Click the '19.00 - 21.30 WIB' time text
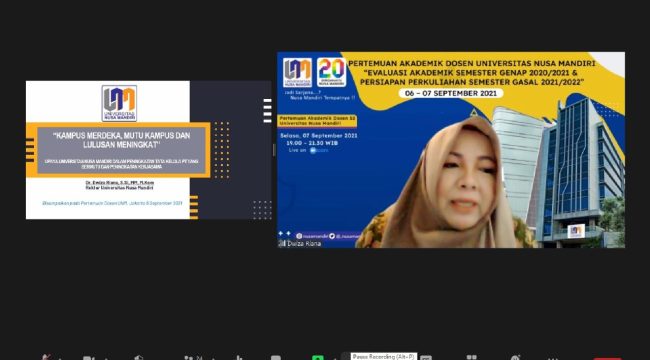Image resolution: width=650 pixels, height=360 pixels. pyautogui.click(x=312, y=143)
